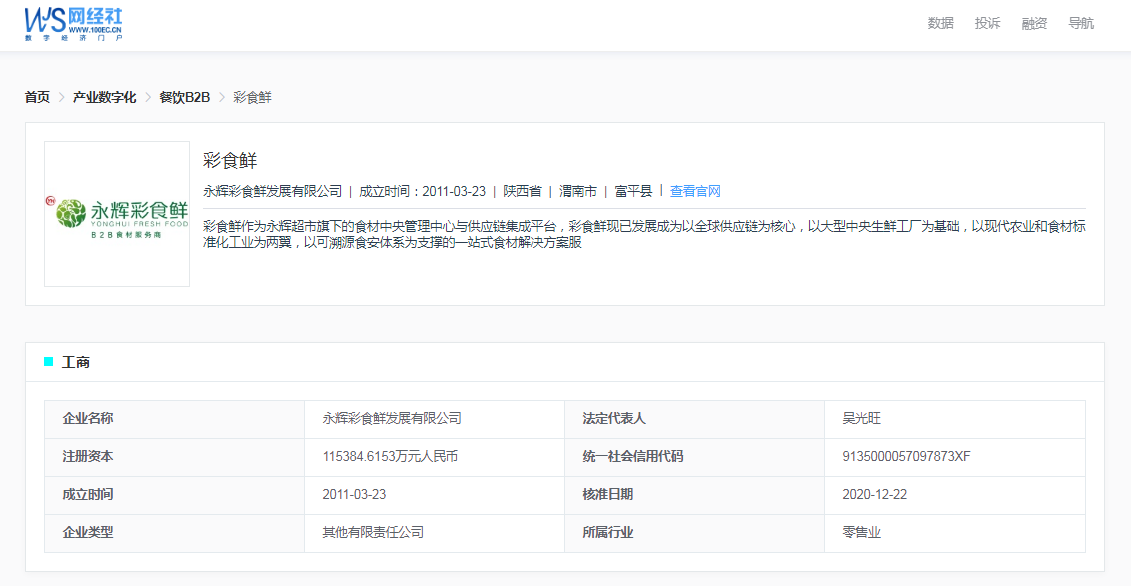Click 永辉彩食鲜发展有限公司 in the header line
This screenshot has width=1131, height=586.
point(273,191)
